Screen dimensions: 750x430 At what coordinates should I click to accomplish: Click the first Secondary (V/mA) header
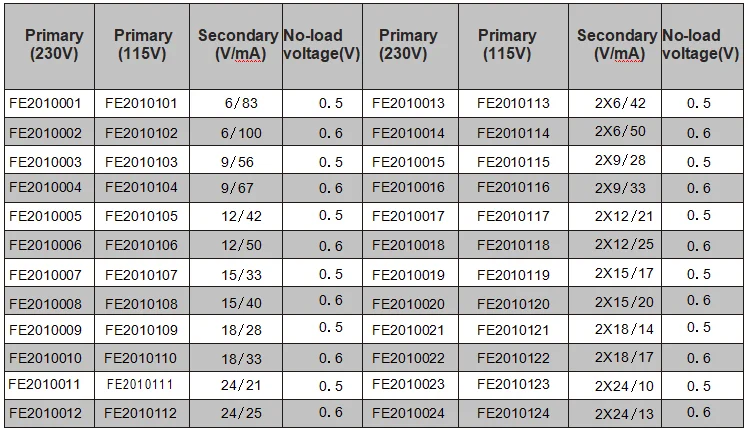point(236,46)
